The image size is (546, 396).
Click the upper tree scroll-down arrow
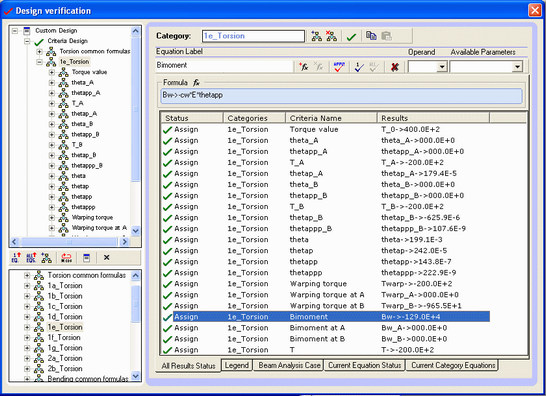click(x=136, y=231)
